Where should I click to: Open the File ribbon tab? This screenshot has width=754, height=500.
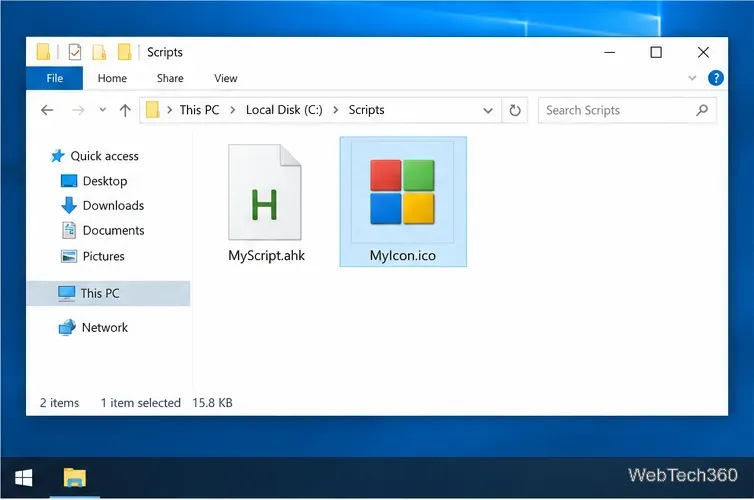(x=54, y=78)
